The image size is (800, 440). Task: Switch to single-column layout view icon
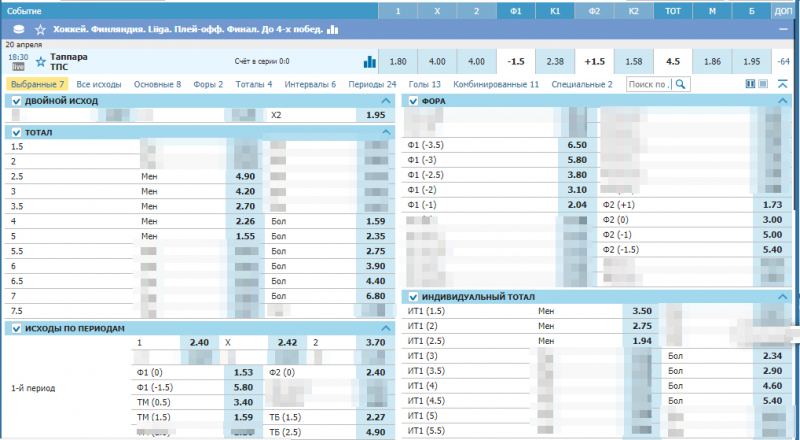763,85
